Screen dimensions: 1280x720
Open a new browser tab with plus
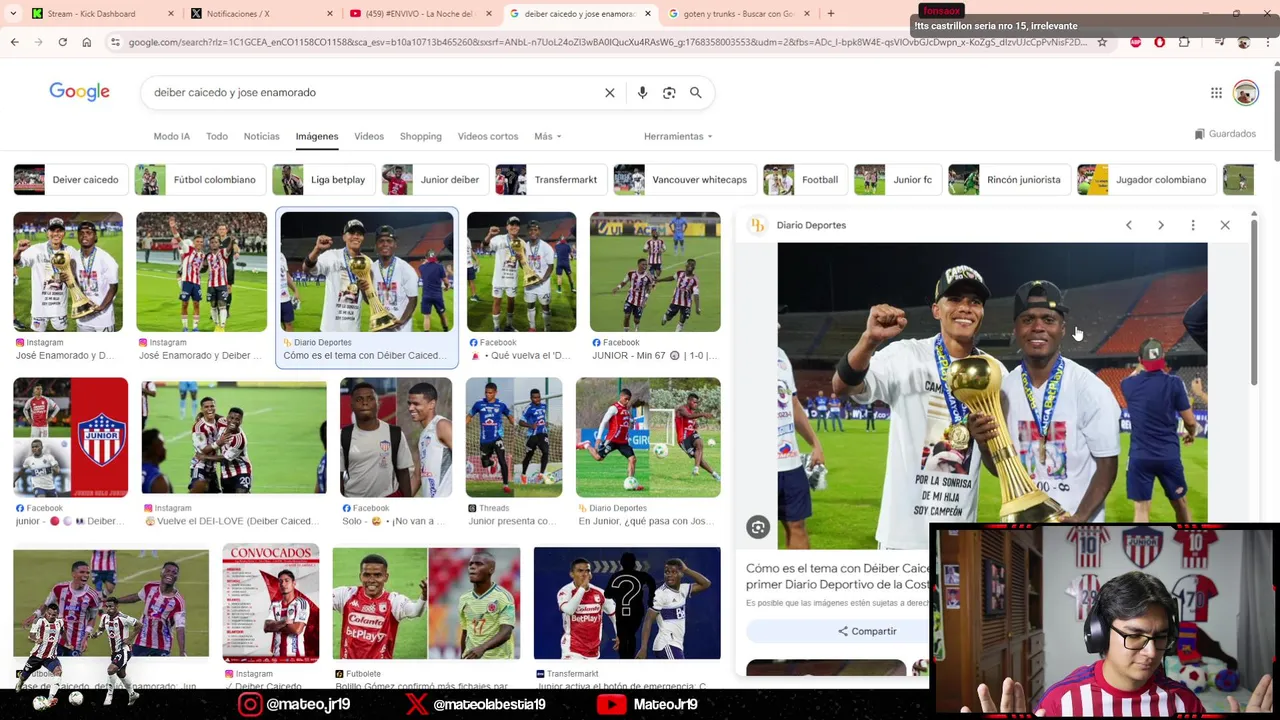pyautogui.click(x=830, y=14)
